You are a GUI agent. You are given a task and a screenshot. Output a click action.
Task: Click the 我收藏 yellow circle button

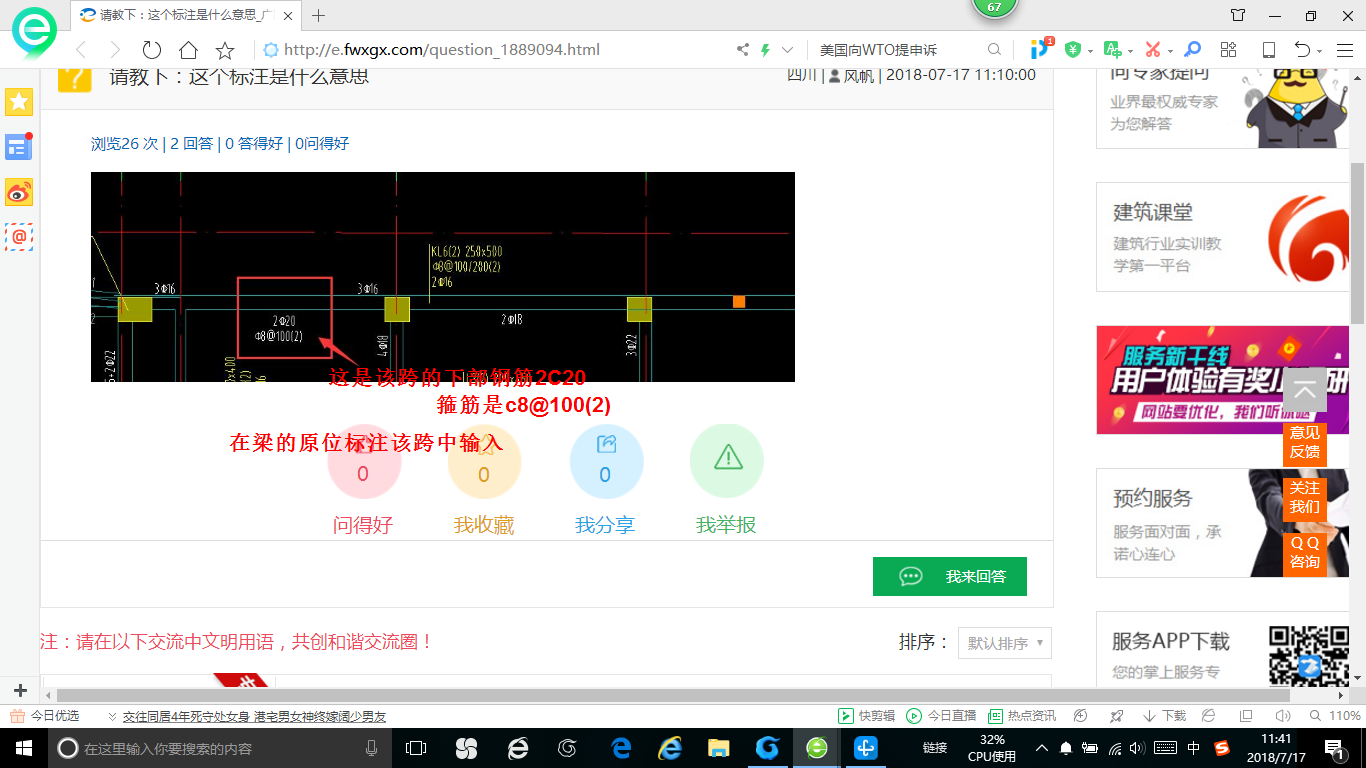[484, 462]
